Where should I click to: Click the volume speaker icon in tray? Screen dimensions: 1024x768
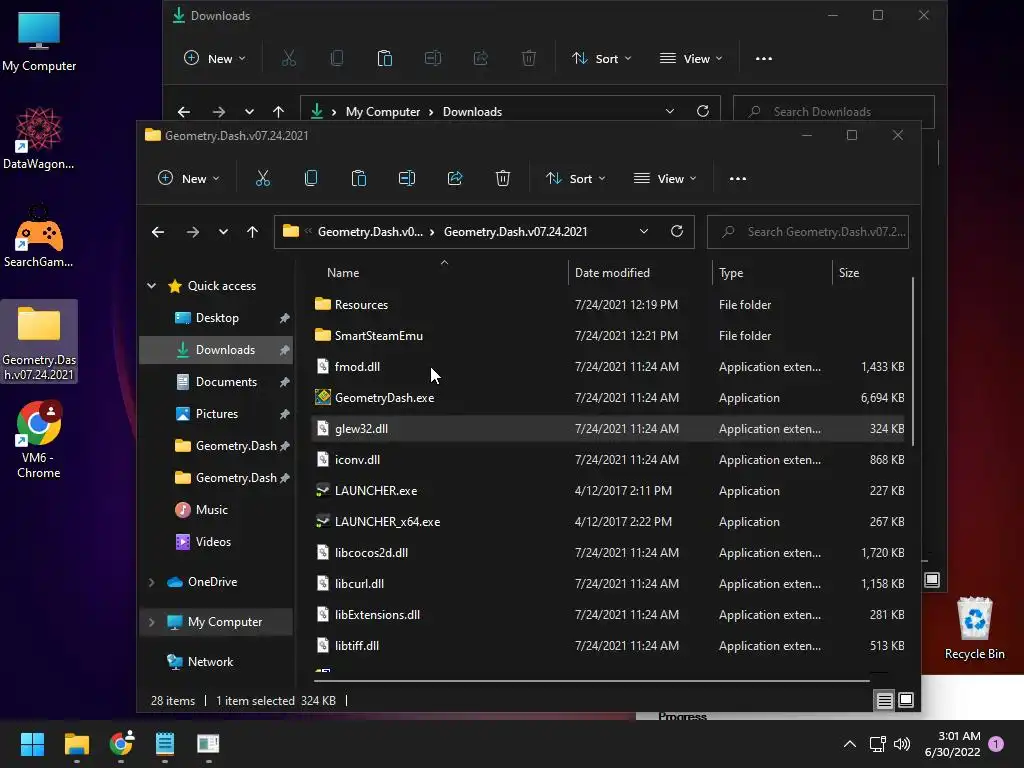902,744
